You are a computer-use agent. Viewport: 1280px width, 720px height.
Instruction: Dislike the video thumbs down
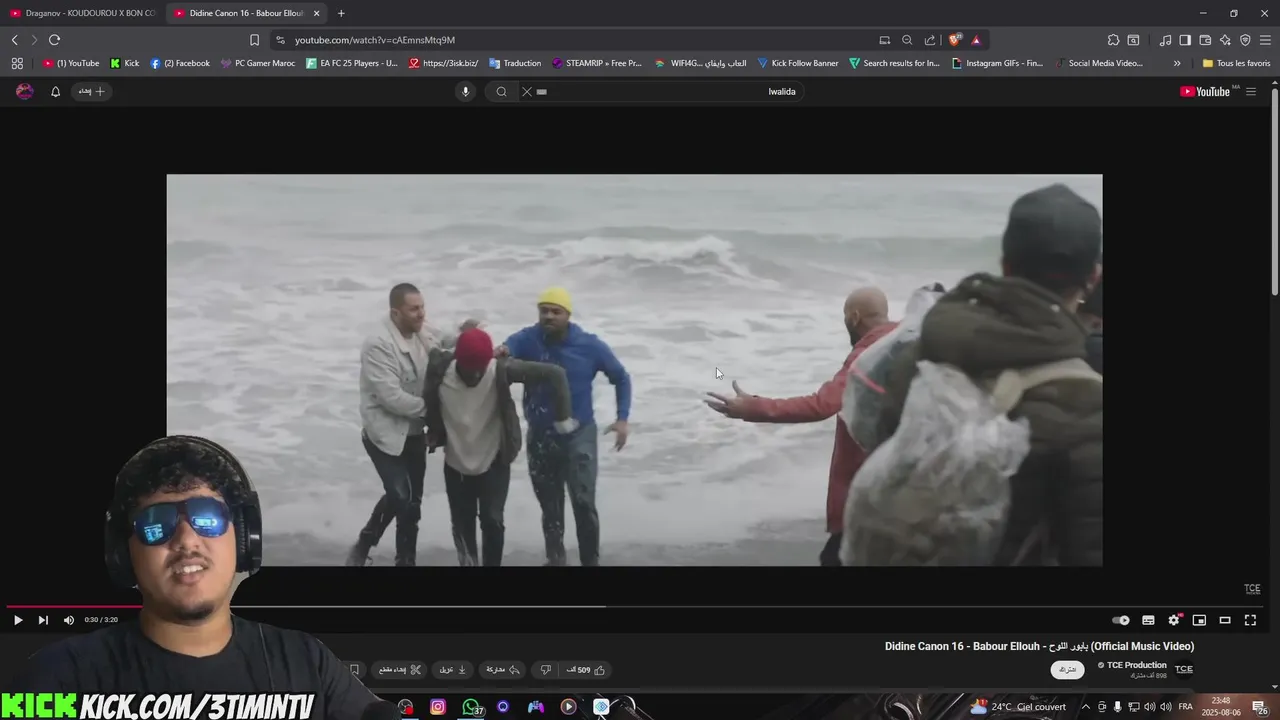point(546,670)
